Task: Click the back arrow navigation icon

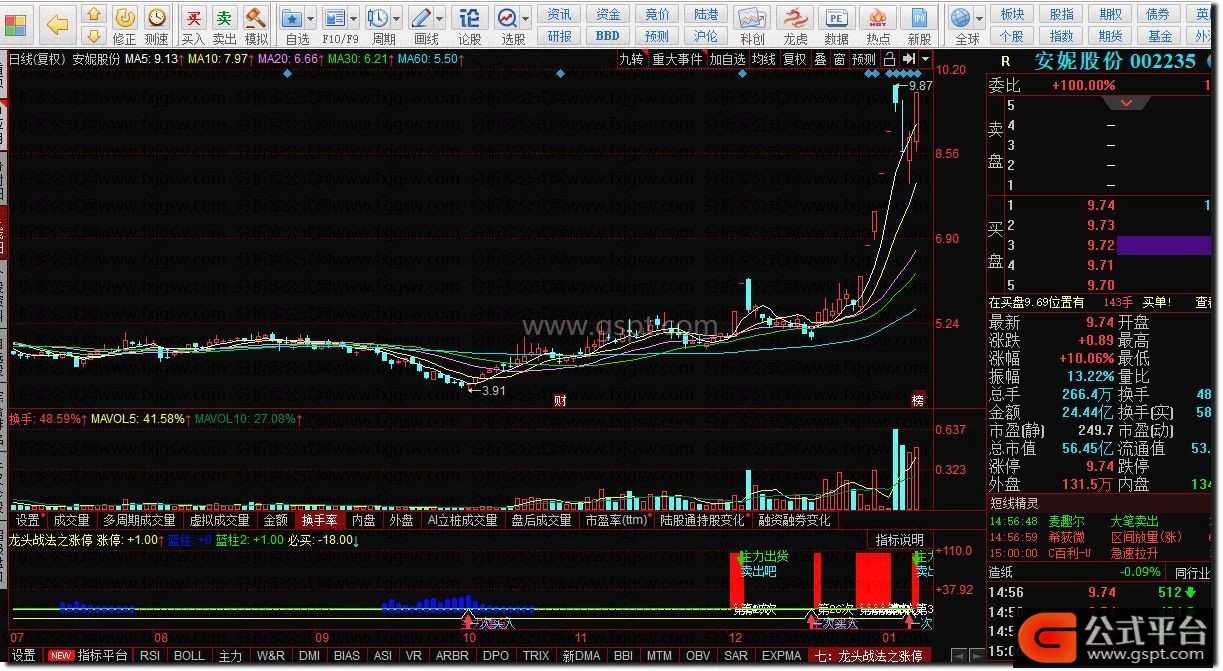Action: tap(58, 24)
